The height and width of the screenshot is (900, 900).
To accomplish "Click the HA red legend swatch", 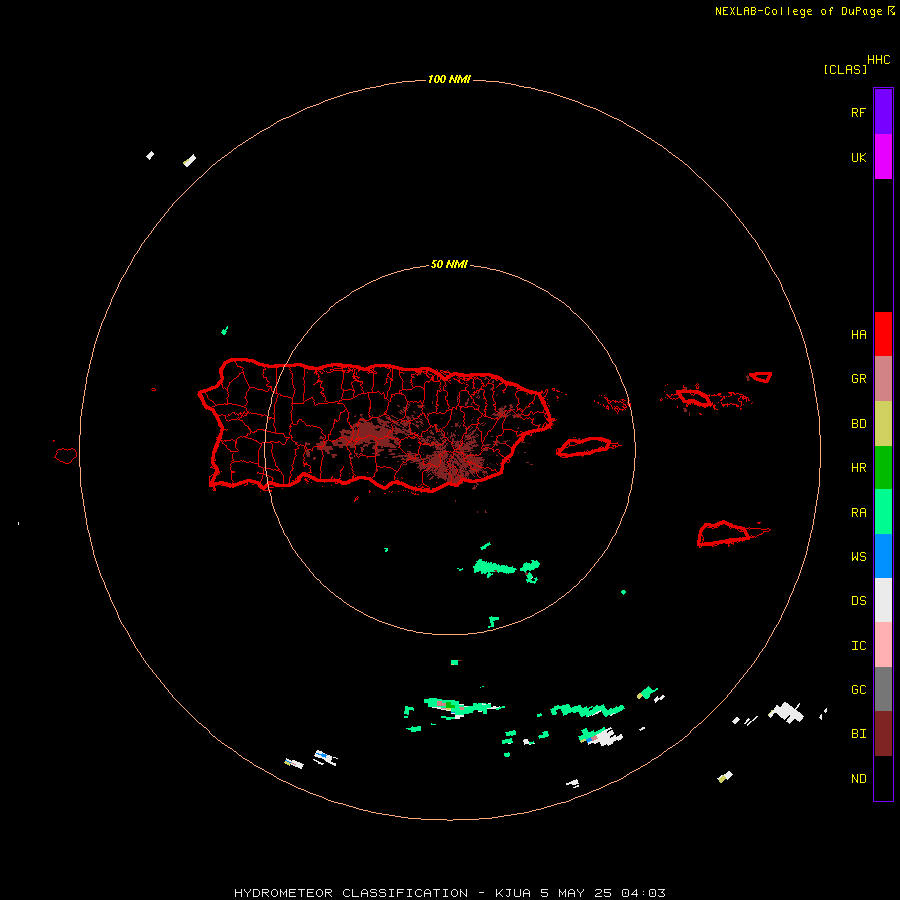I will pos(883,334).
